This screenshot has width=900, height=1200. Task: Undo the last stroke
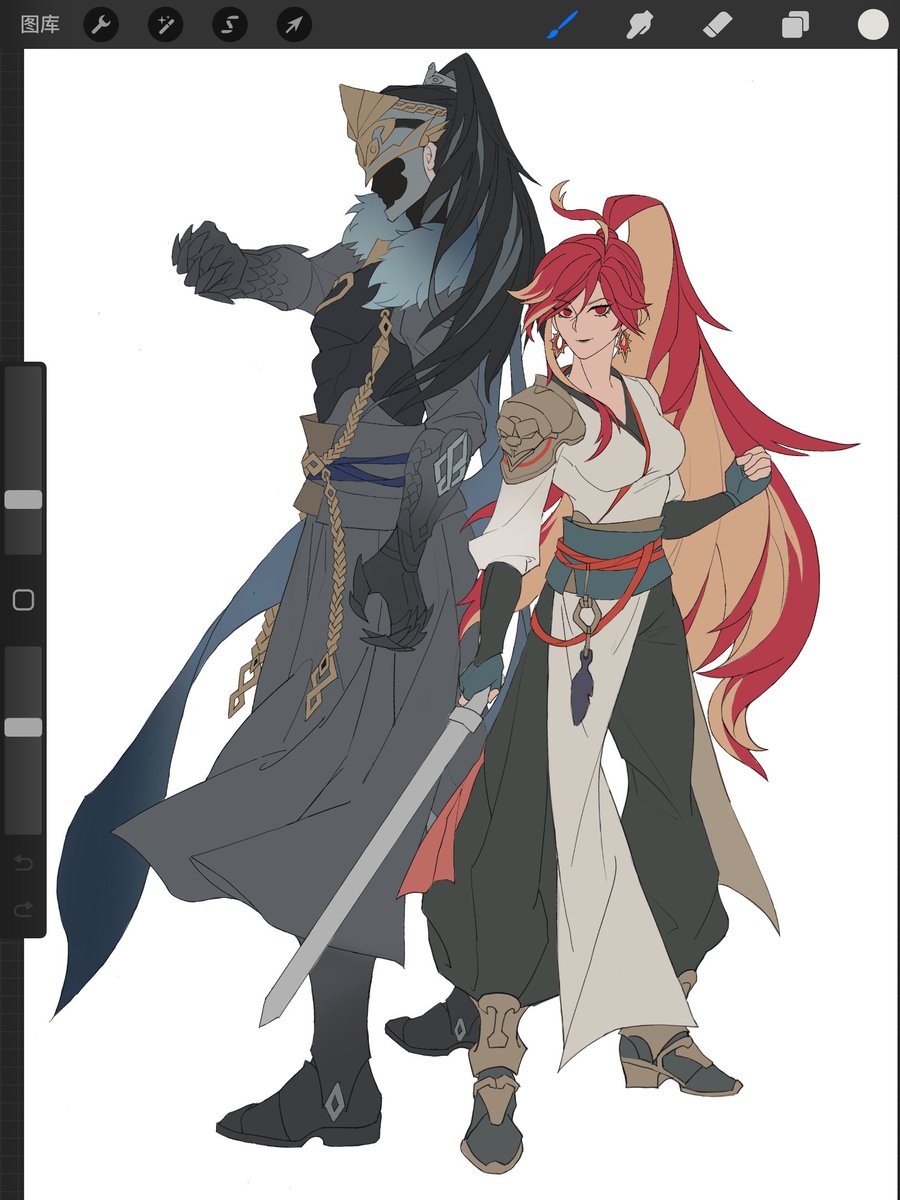point(23,863)
